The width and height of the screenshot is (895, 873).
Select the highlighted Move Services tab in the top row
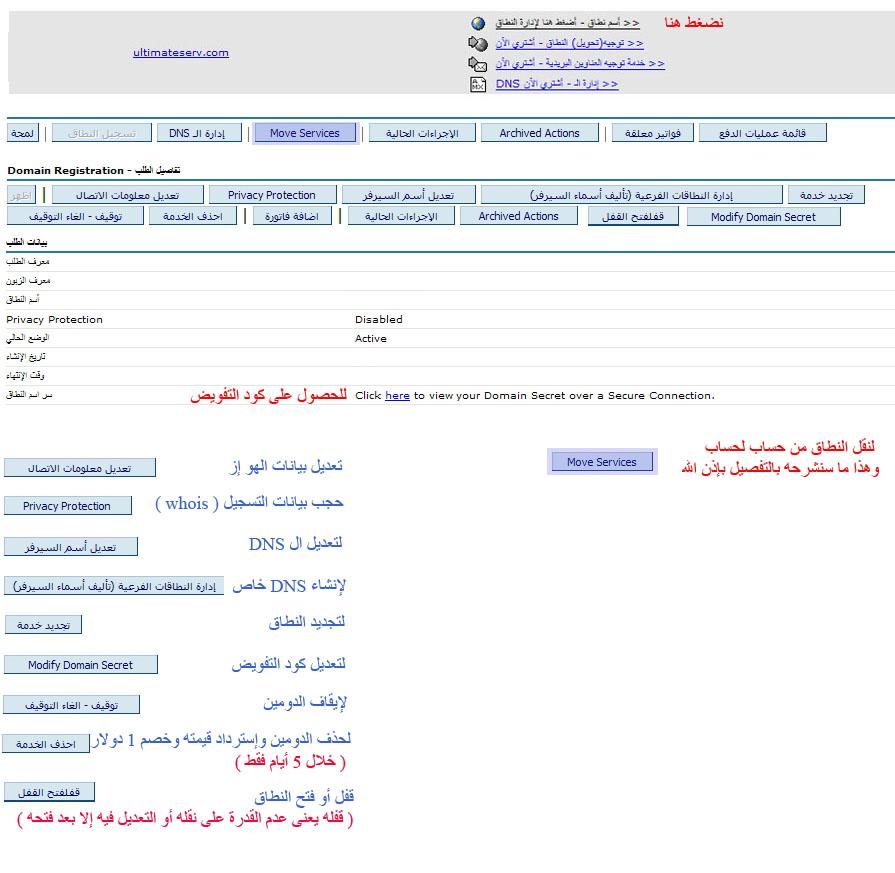pos(305,133)
